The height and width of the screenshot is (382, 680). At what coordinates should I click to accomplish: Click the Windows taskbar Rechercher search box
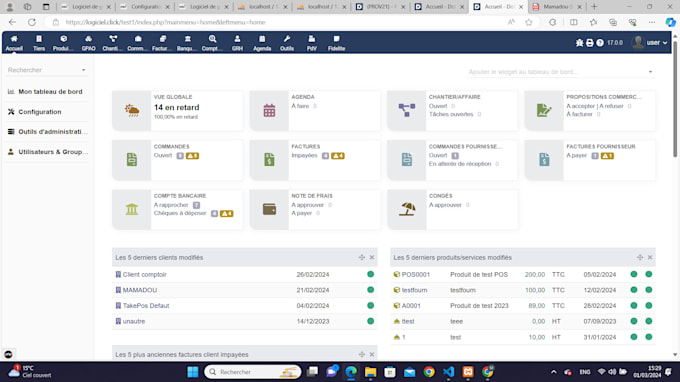click(x=253, y=372)
